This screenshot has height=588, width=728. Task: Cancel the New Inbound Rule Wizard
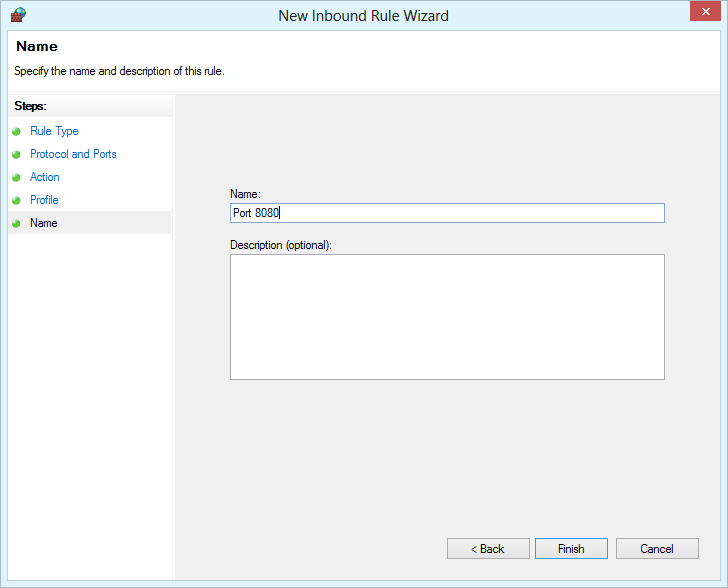[x=657, y=549]
